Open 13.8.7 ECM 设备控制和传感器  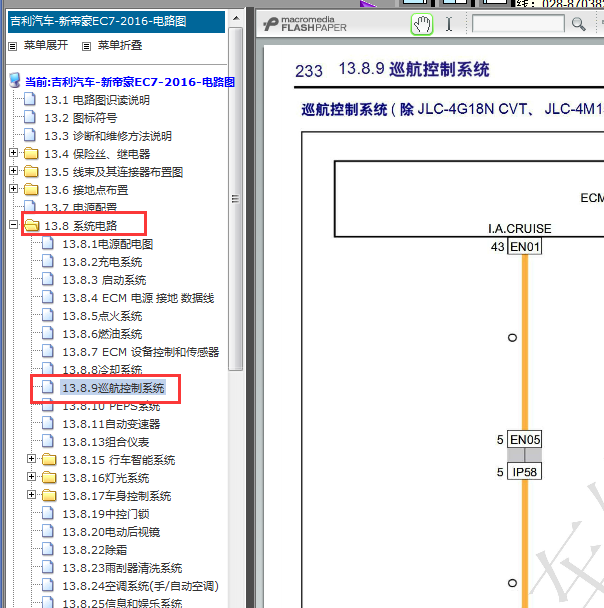141,352
